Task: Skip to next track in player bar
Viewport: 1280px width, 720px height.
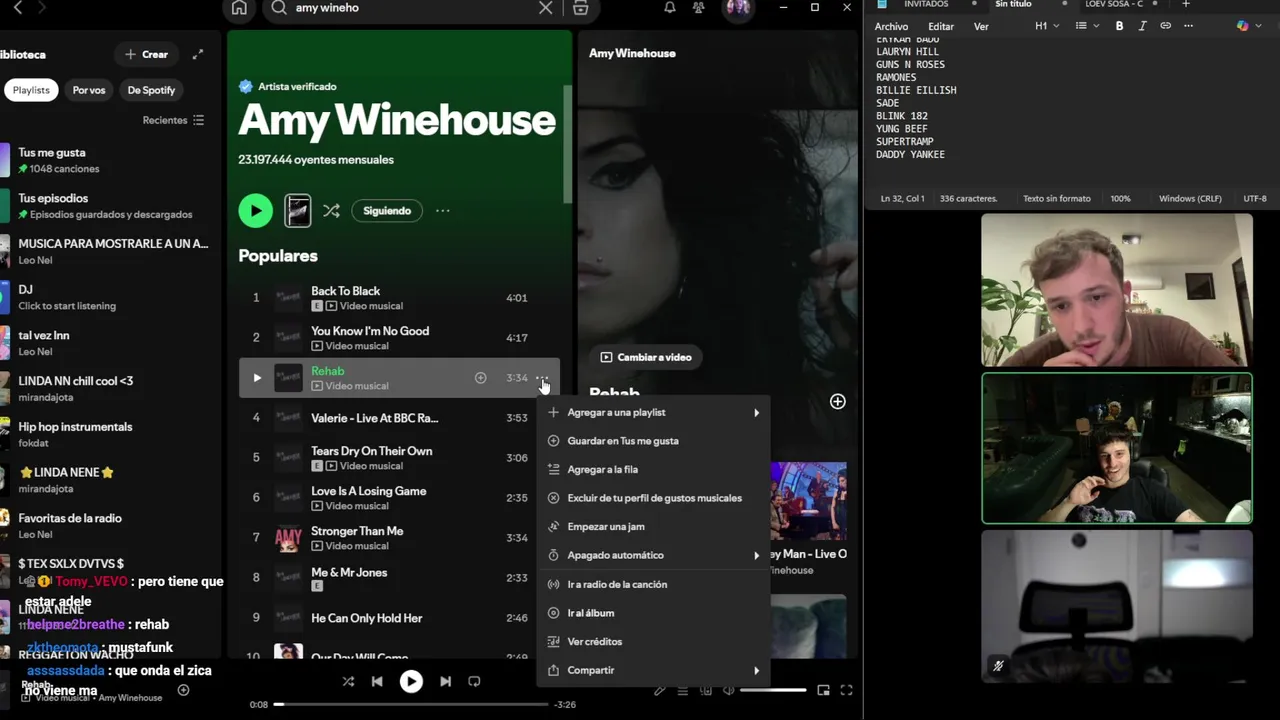Action: pyautogui.click(x=445, y=681)
